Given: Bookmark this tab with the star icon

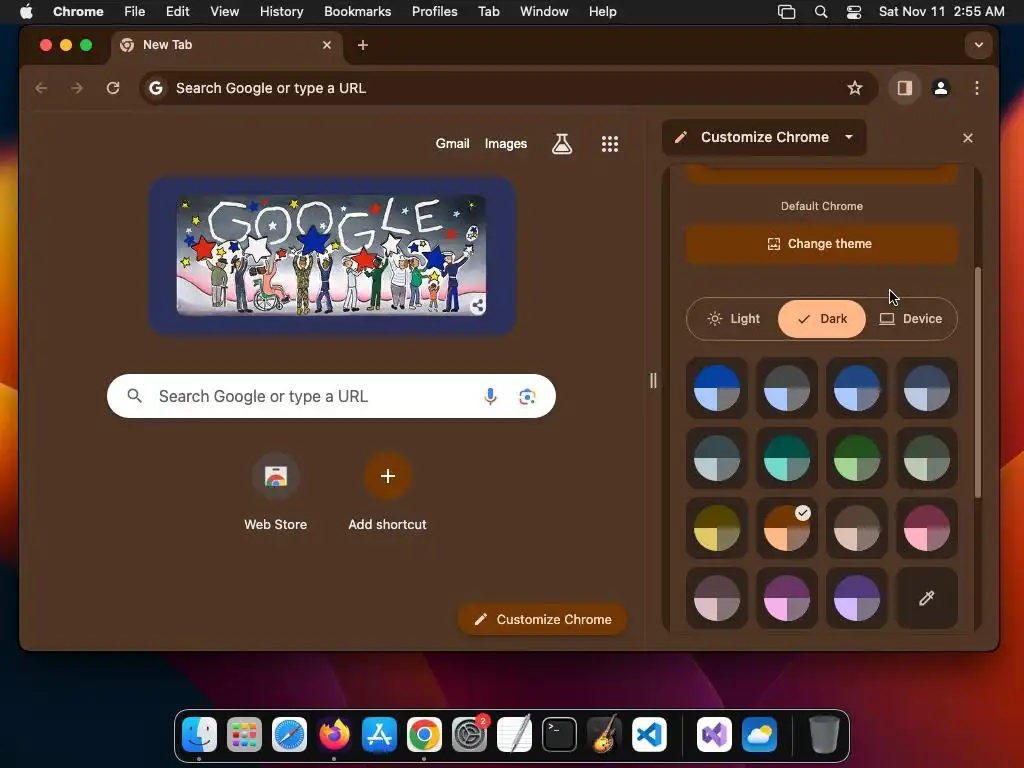Looking at the screenshot, I should click(854, 88).
